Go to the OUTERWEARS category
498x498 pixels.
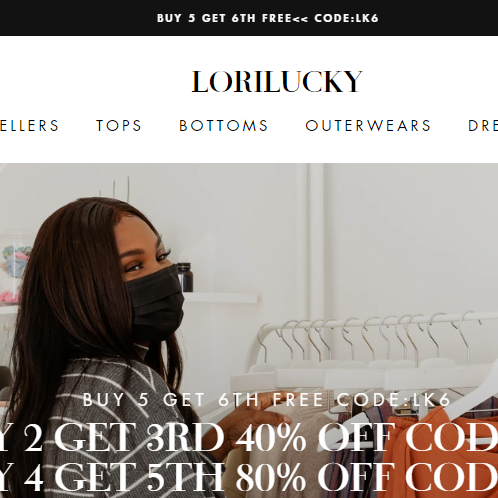(x=368, y=126)
